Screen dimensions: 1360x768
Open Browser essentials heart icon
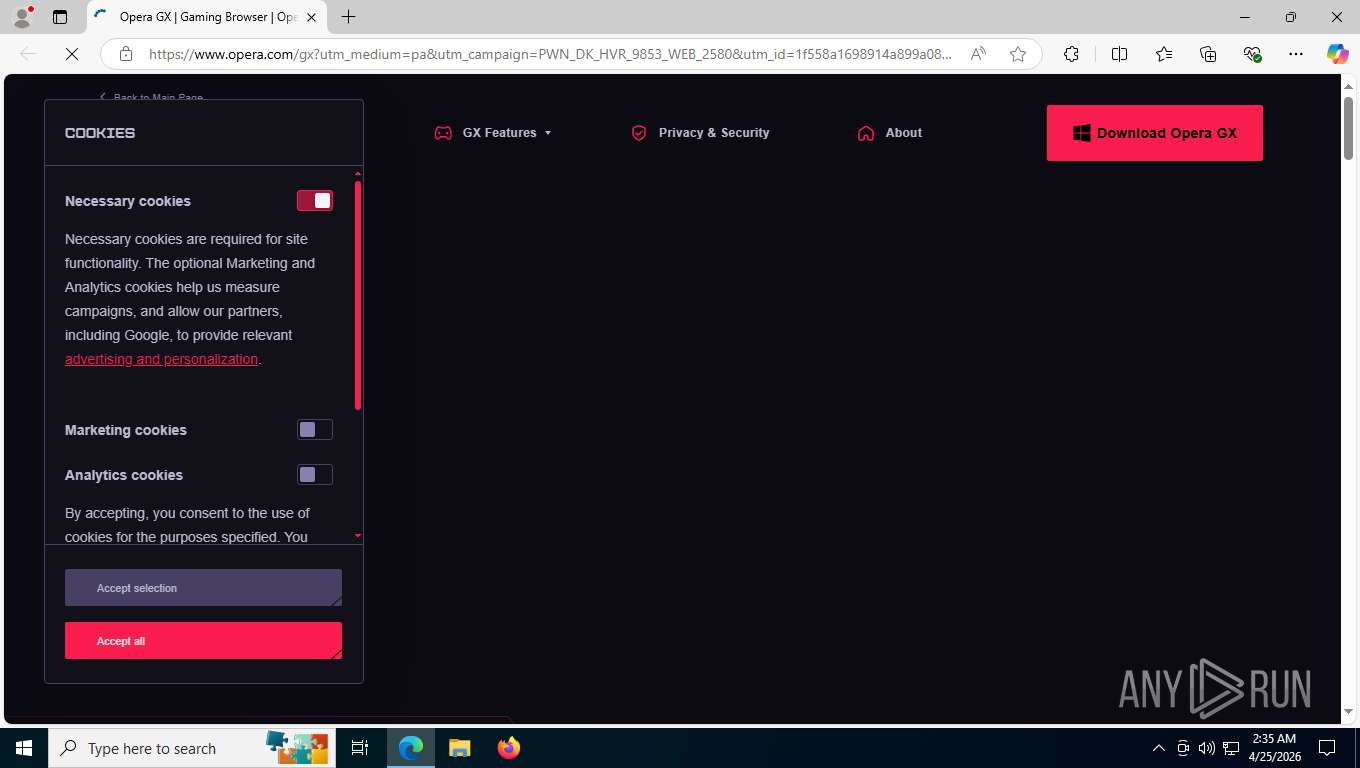(1252, 54)
